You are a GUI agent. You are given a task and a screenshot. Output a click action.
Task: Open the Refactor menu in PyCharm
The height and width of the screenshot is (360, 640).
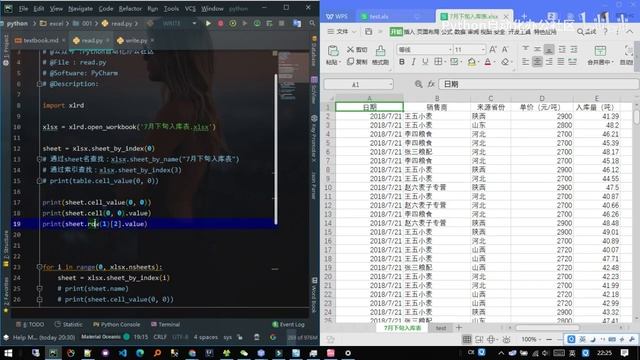pos(130,9)
